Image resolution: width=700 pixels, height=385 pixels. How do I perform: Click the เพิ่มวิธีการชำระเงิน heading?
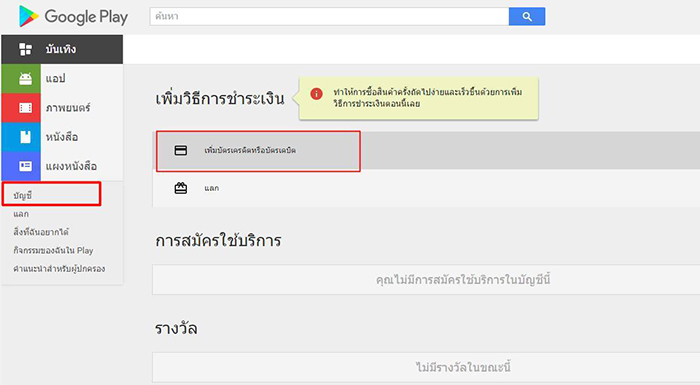click(x=220, y=98)
